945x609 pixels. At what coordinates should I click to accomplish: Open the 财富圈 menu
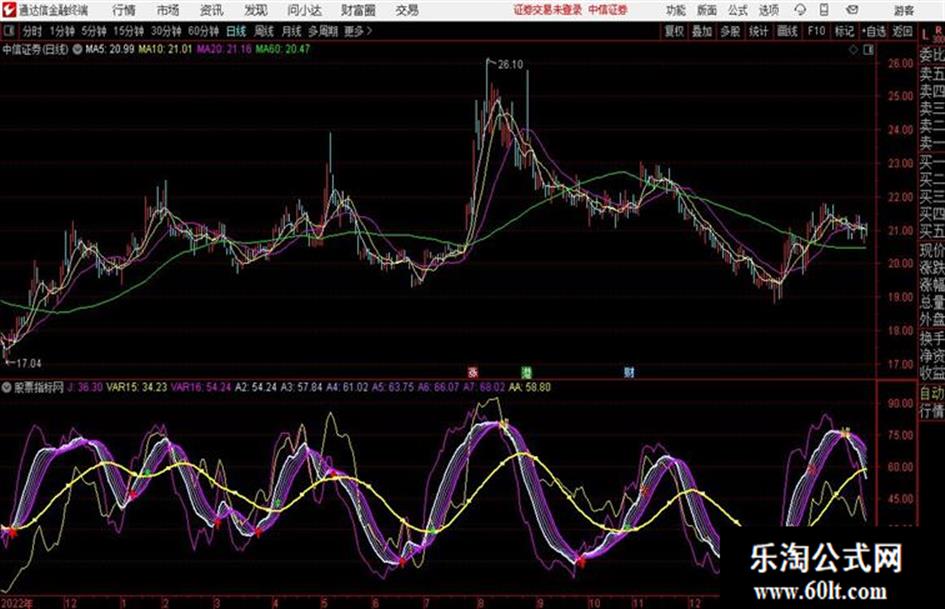(358, 10)
